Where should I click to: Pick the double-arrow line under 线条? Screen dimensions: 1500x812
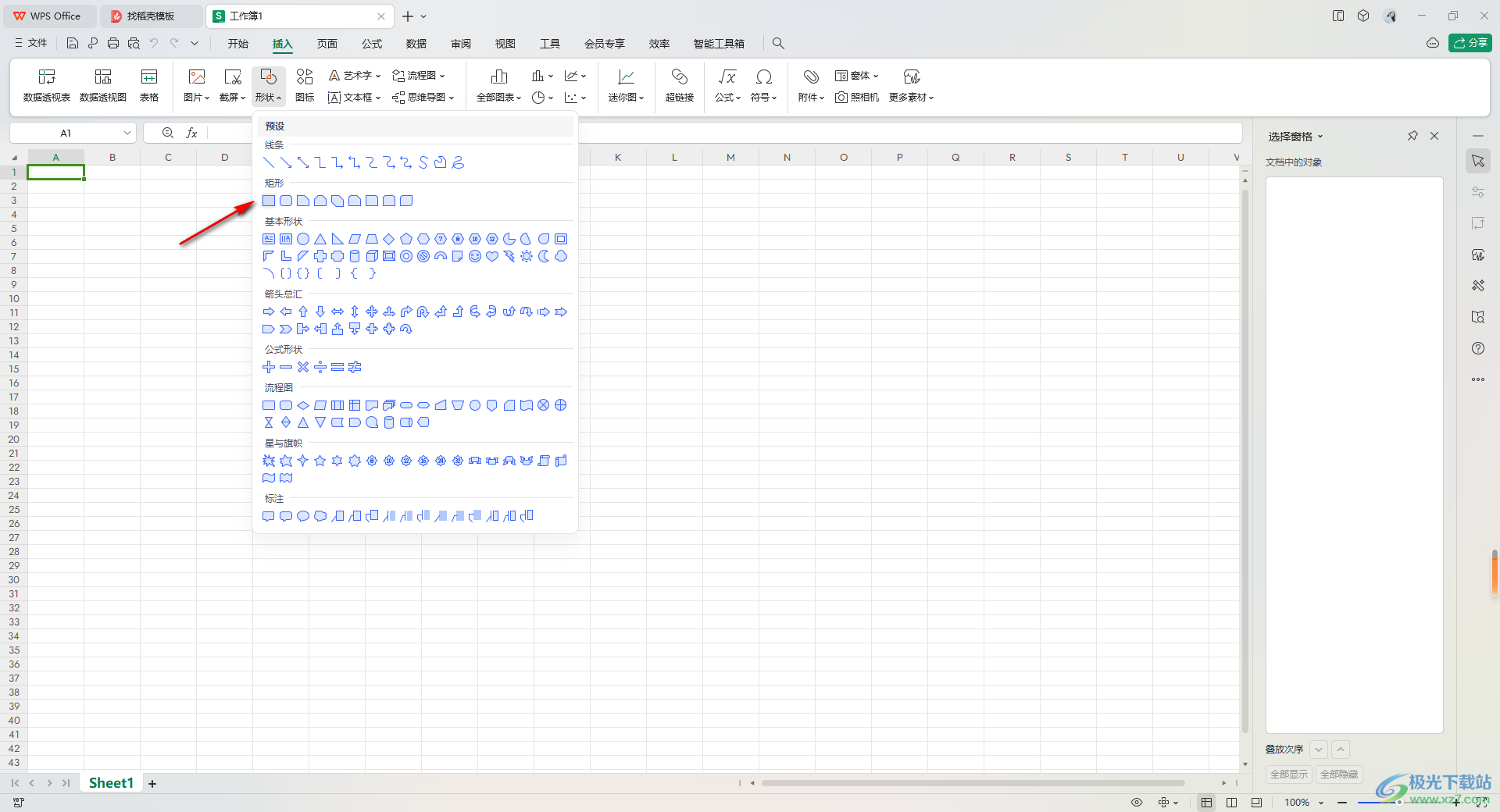tap(303, 162)
